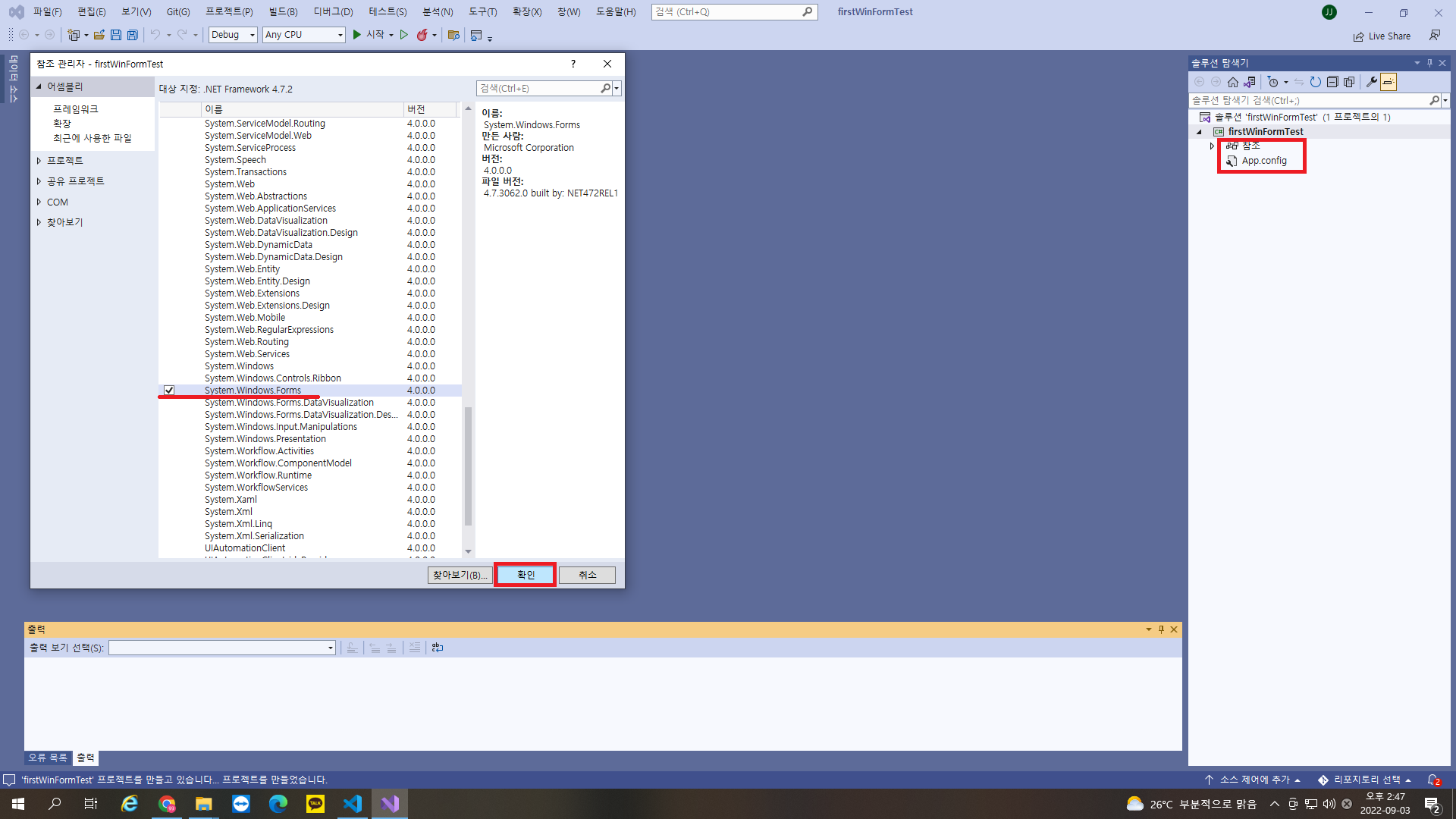1456x819 pixels.
Task: Click the window layout toolbar icon
Action: [476, 35]
